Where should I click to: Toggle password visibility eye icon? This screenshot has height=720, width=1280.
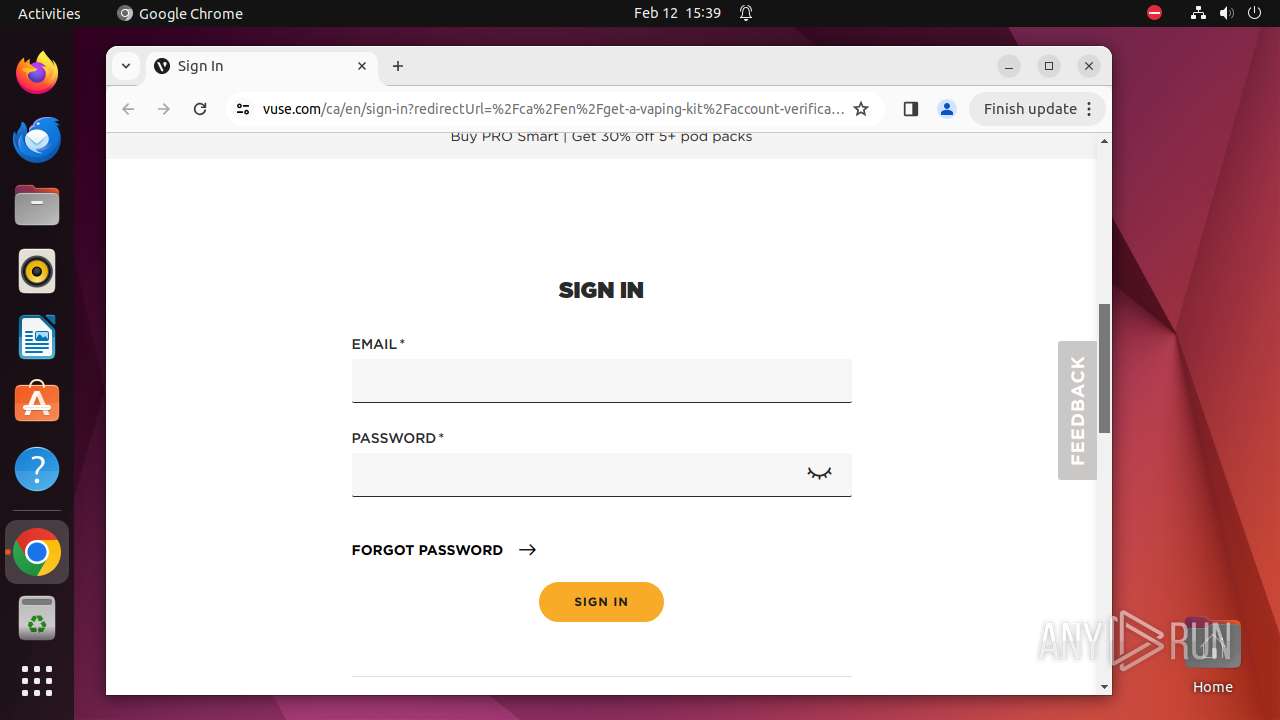pyautogui.click(x=819, y=474)
